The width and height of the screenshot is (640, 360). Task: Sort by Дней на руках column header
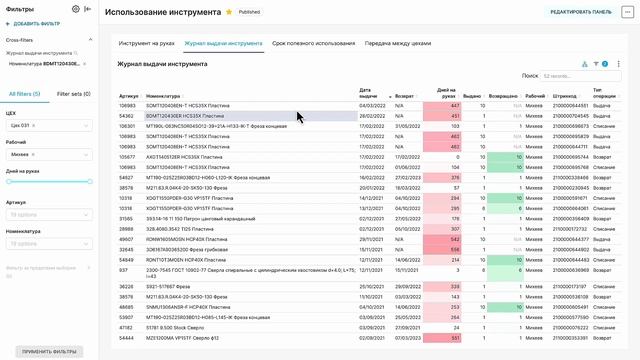[x=446, y=93]
